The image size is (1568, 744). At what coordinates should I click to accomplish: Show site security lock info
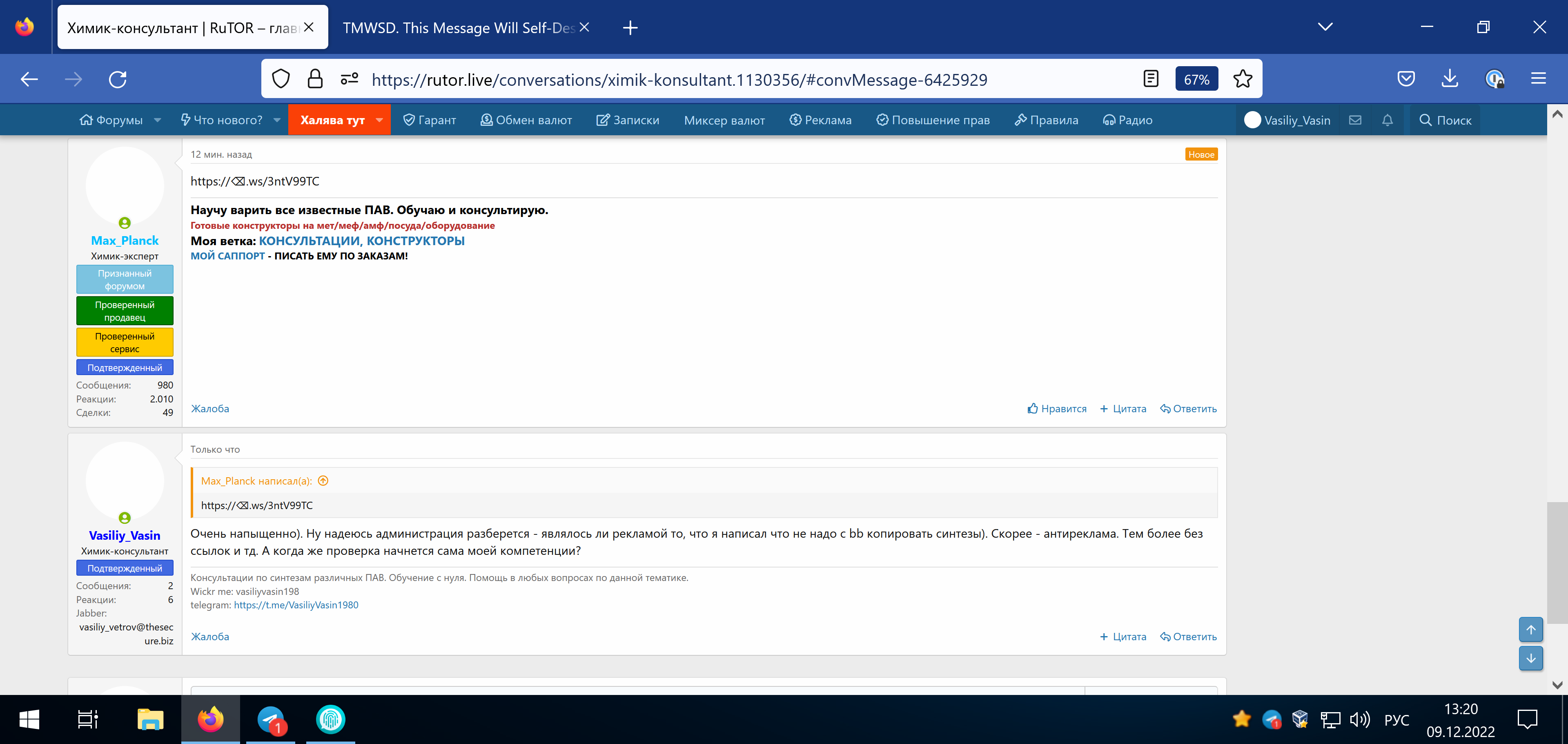click(315, 79)
